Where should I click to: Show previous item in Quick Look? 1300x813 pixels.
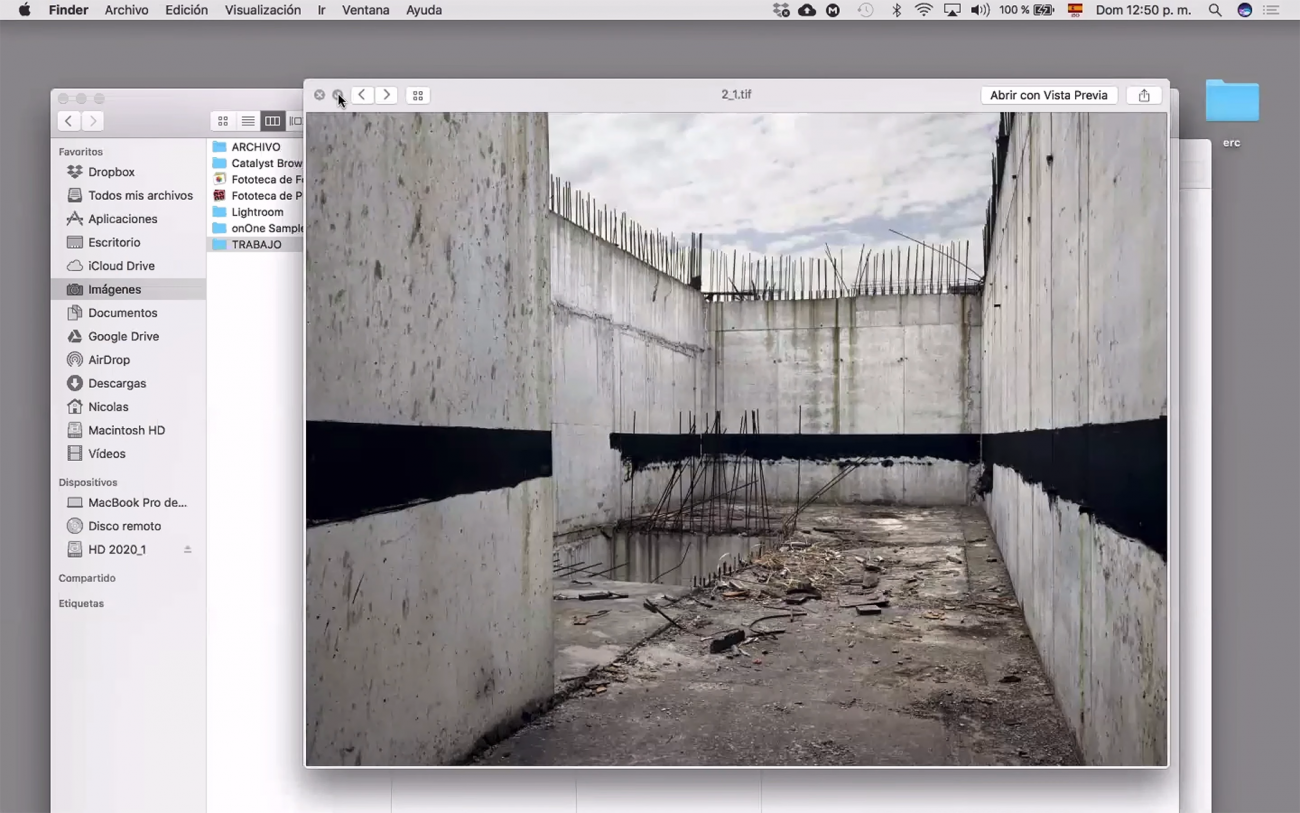click(362, 95)
